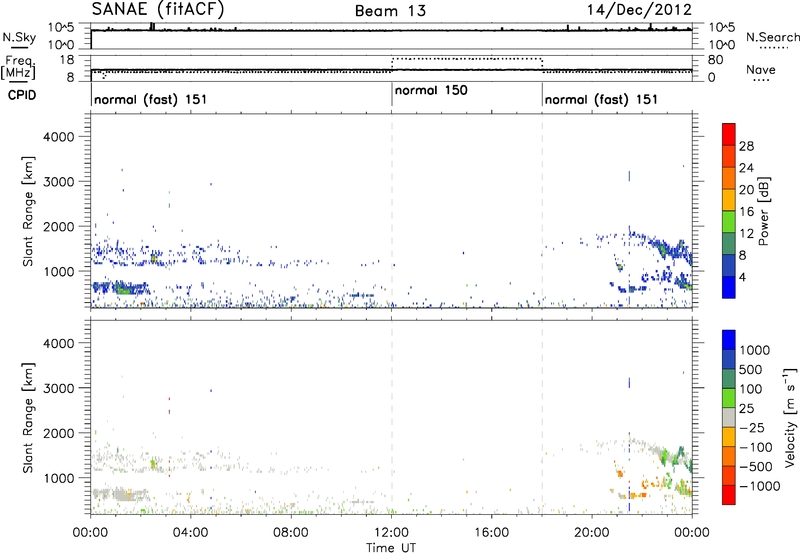Click the 'N.Sky' legend label
800x554 pixels.
19,37
